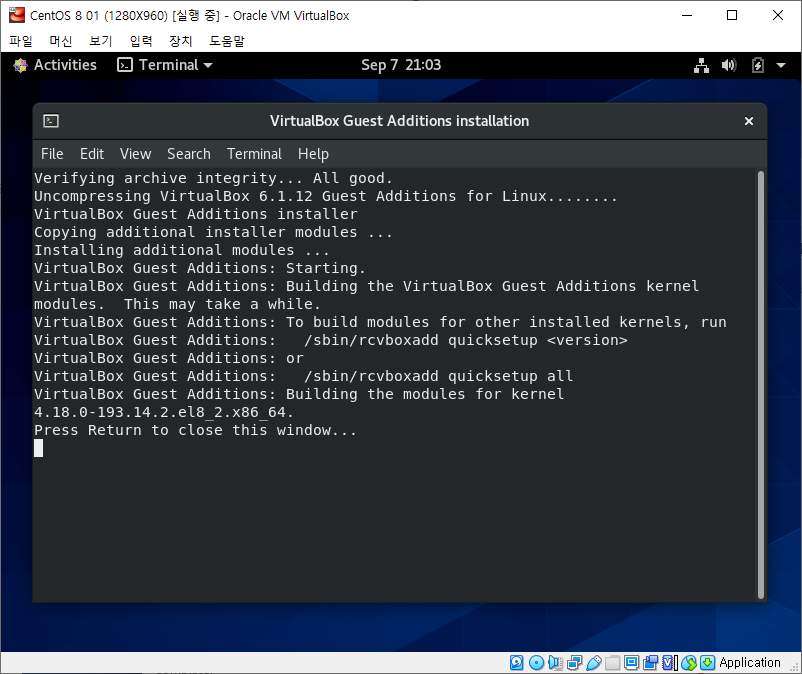Click the terminal icon in title bar
This screenshot has width=802, height=674.
[x=51, y=121]
